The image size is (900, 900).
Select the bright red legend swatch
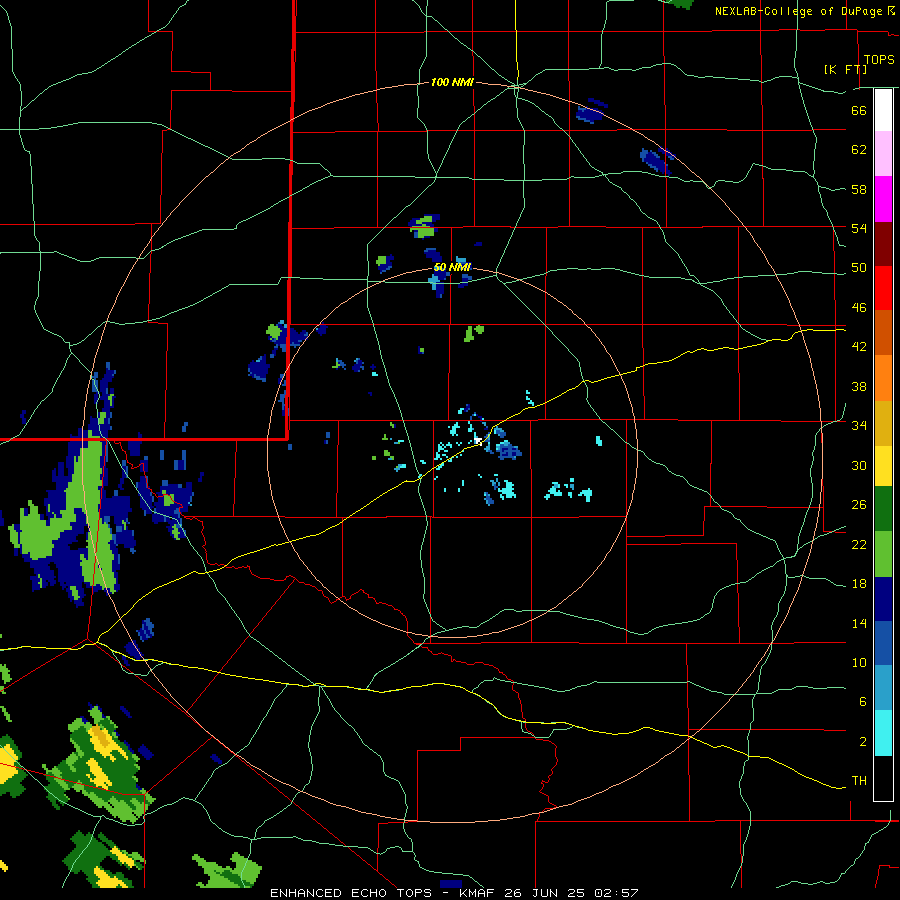(883, 288)
